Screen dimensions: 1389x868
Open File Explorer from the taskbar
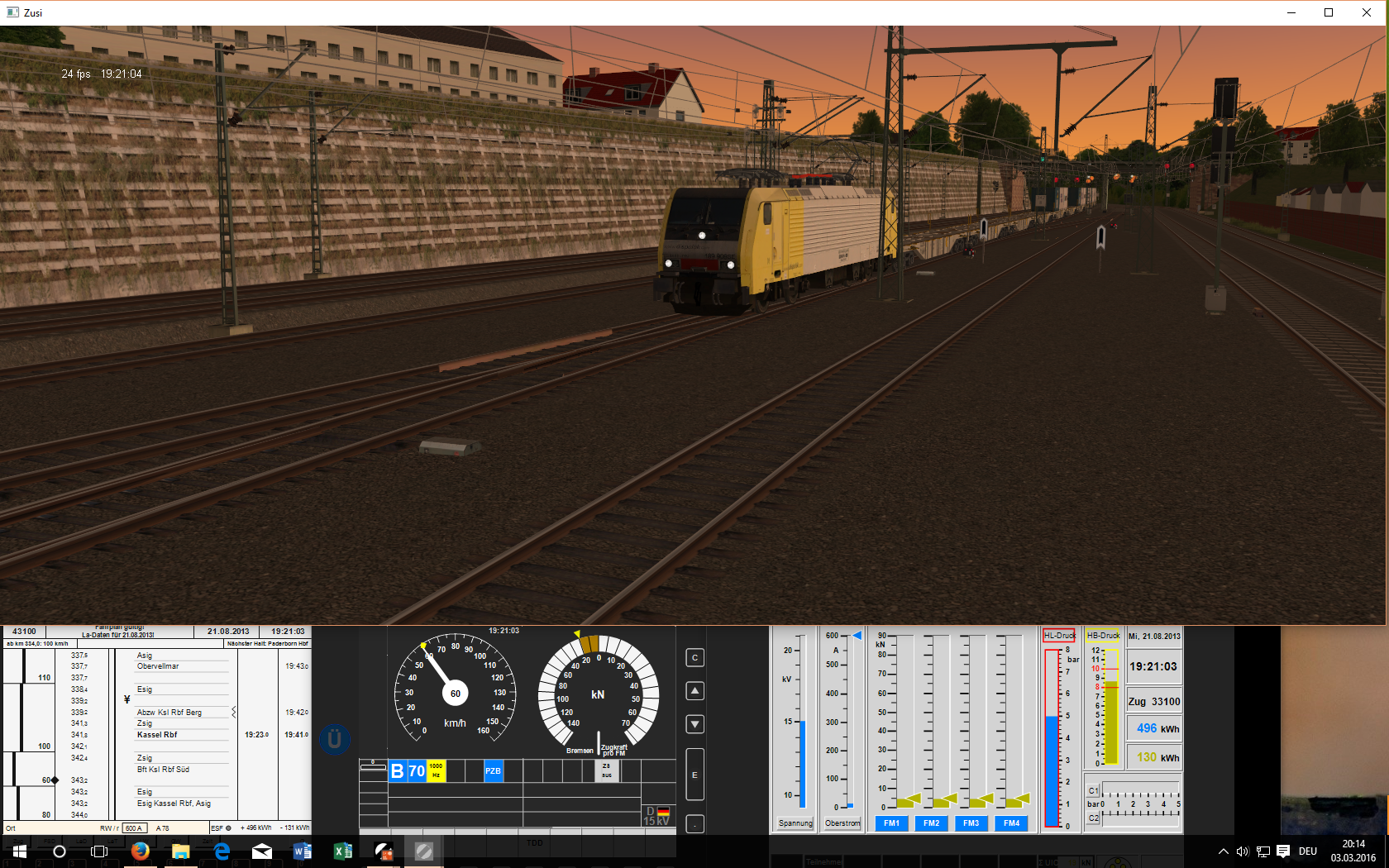pyautogui.click(x=180, y=851)
